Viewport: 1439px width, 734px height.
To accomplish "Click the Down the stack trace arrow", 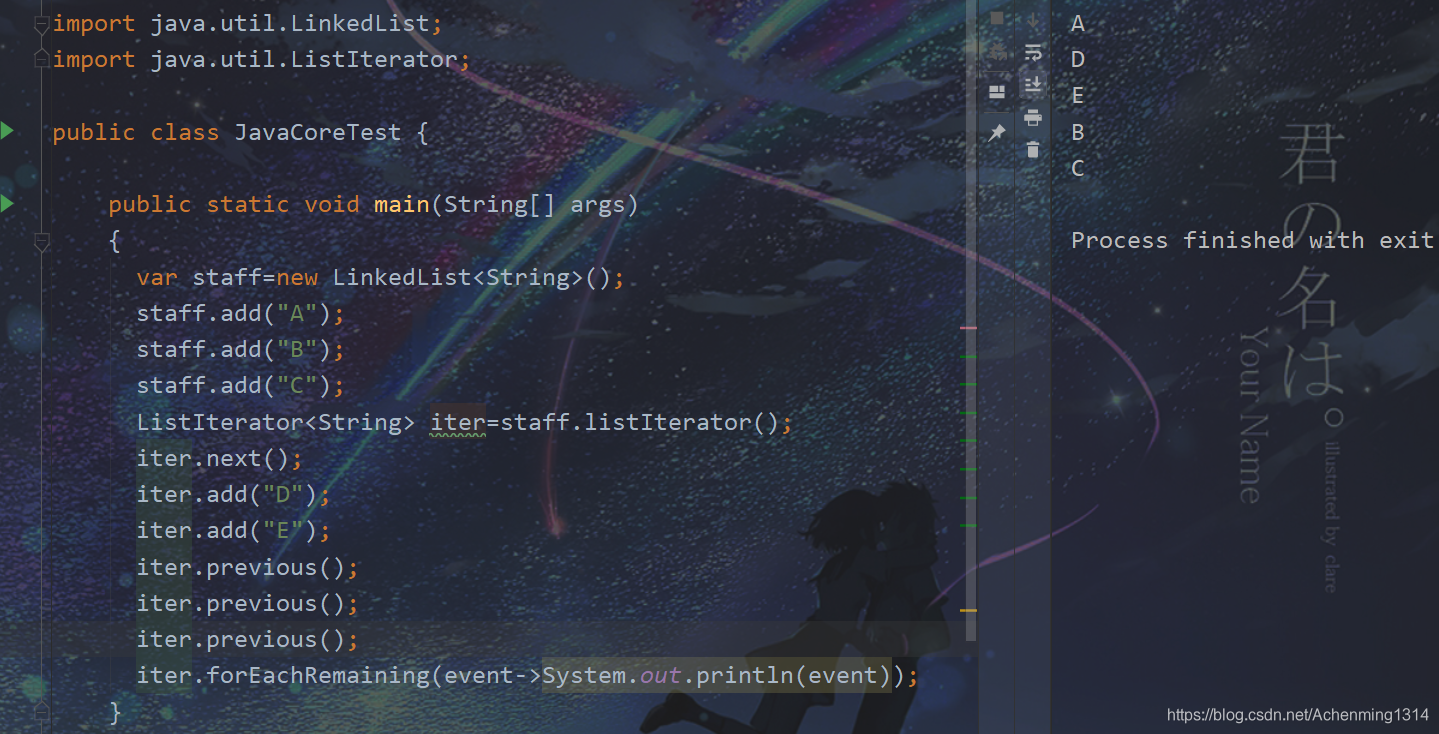I will (x=1033, y=19).
